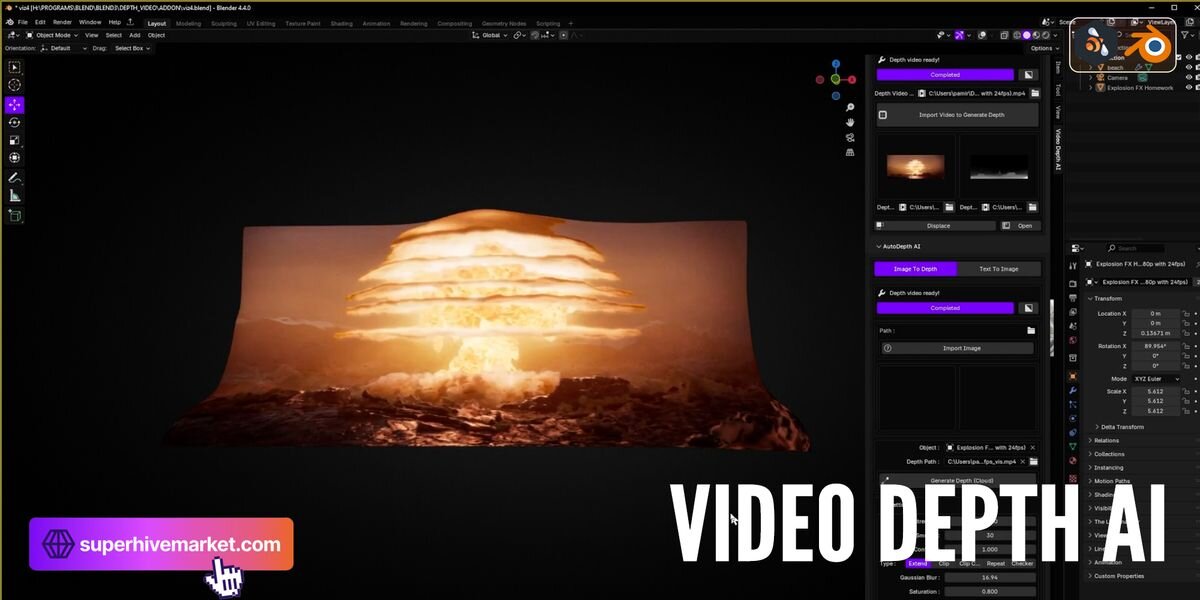Clear the Object field with X icon
Image resolution: width=1200 pixels, height=600 pixels.
(1032, 447)
